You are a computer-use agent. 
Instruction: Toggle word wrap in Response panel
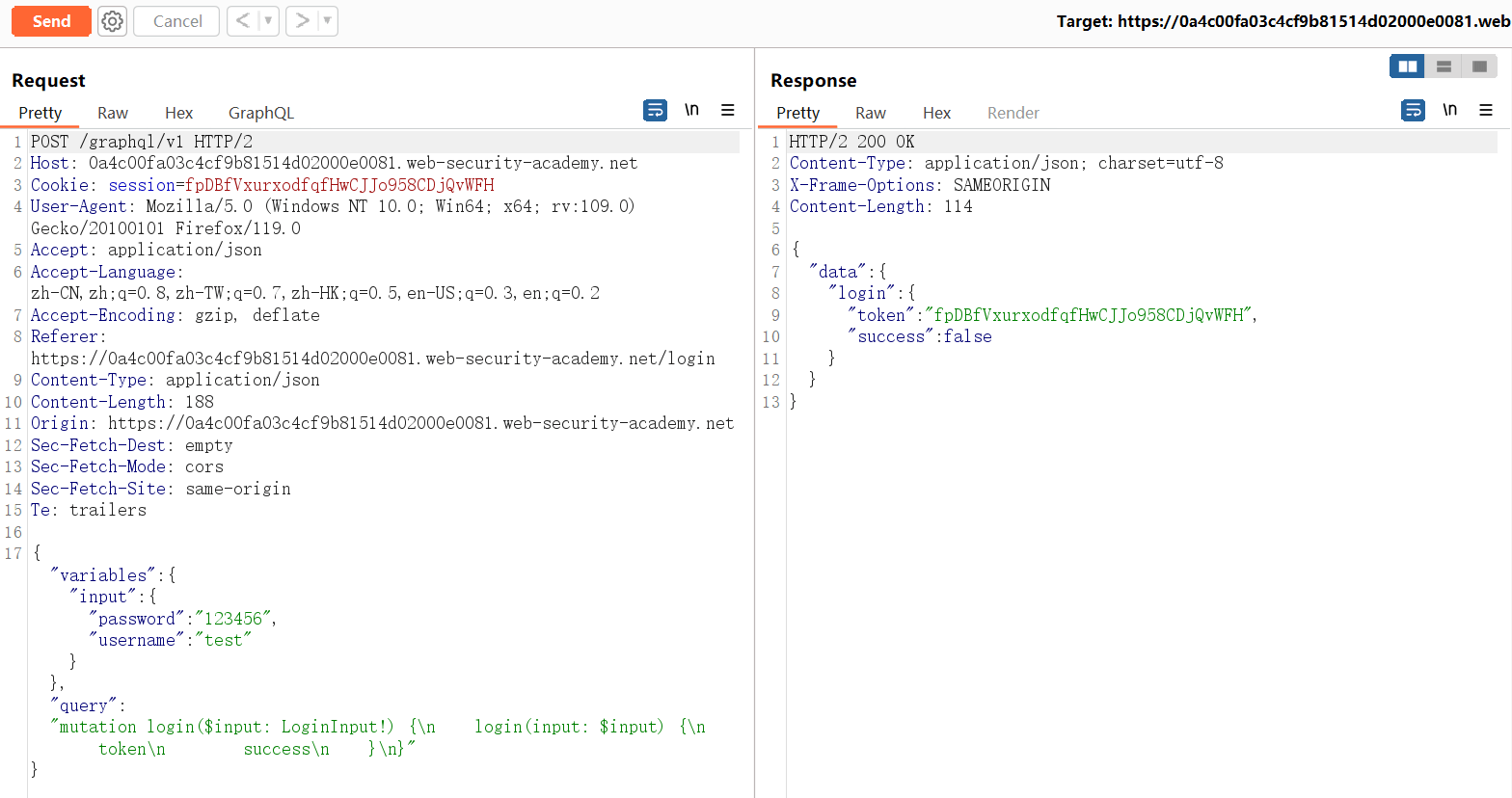tap(1413, 111)
